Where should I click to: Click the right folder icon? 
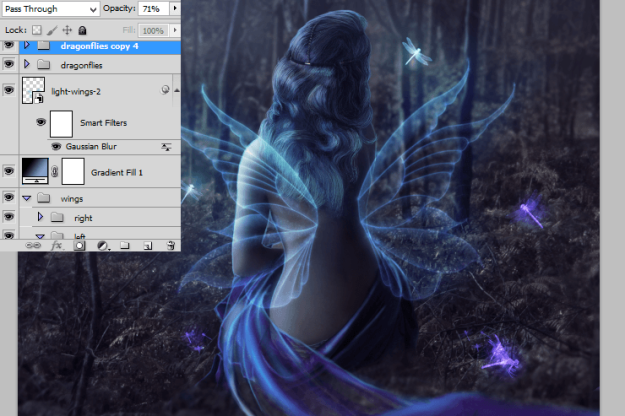pyautogui.click(x=57, y=217)
